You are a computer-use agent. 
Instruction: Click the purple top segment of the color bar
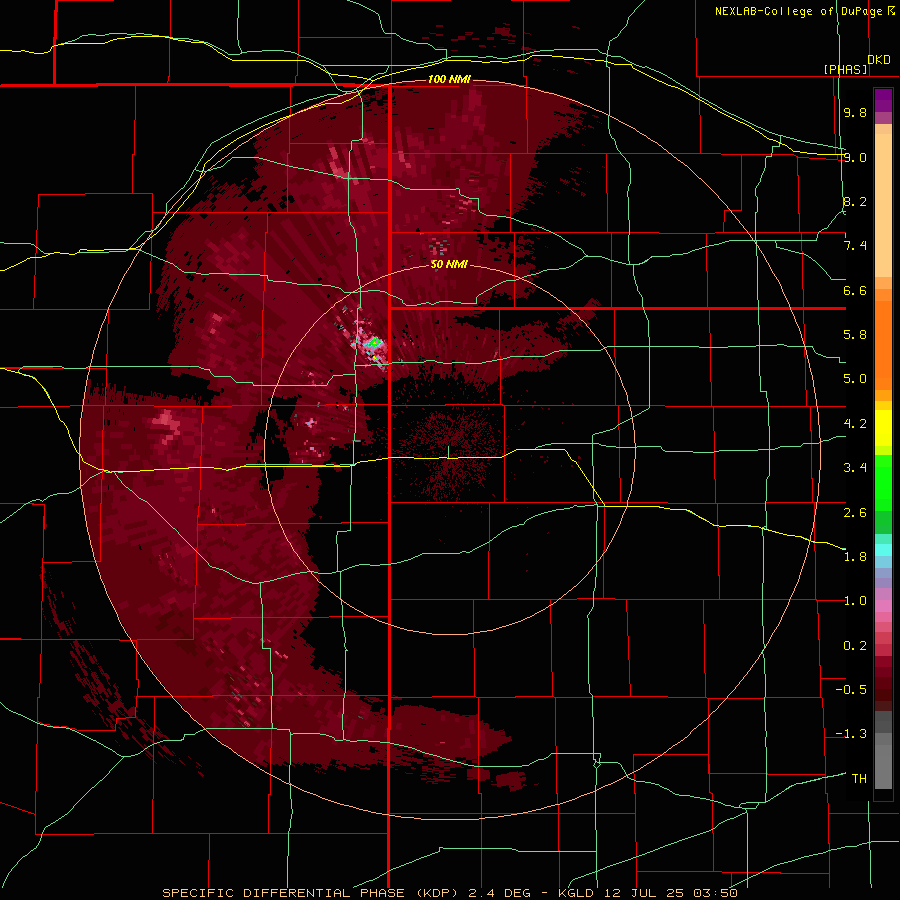(883, 100)
